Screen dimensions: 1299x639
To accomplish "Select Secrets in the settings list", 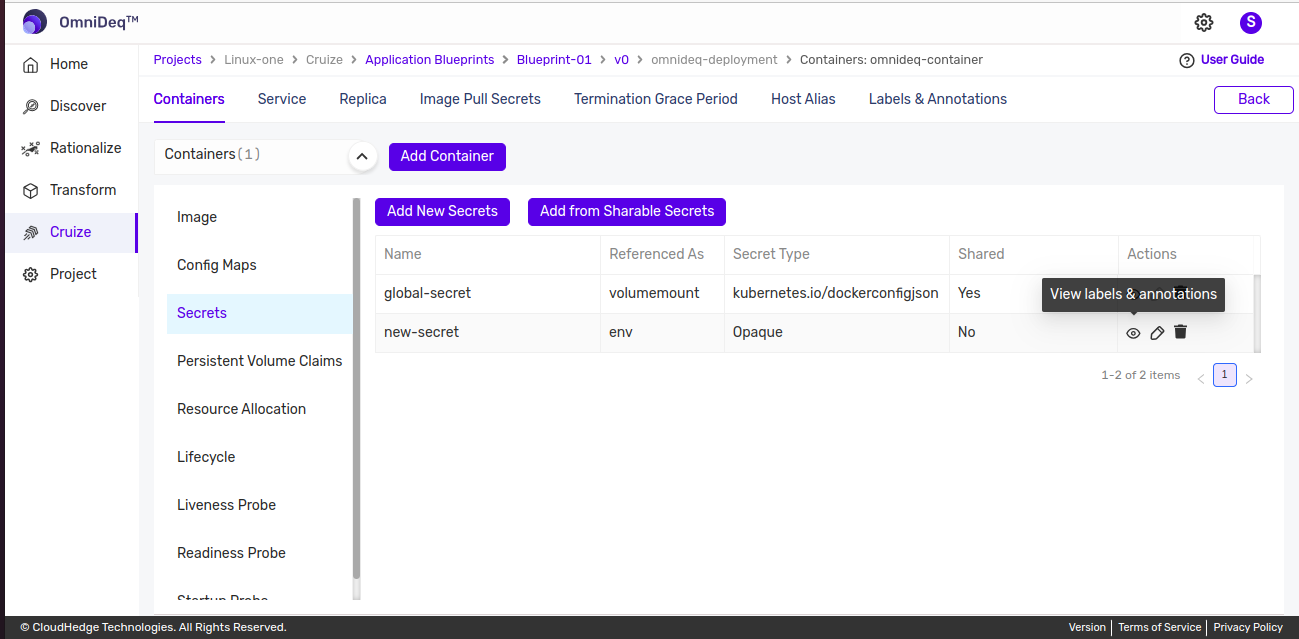I will 260,313.
